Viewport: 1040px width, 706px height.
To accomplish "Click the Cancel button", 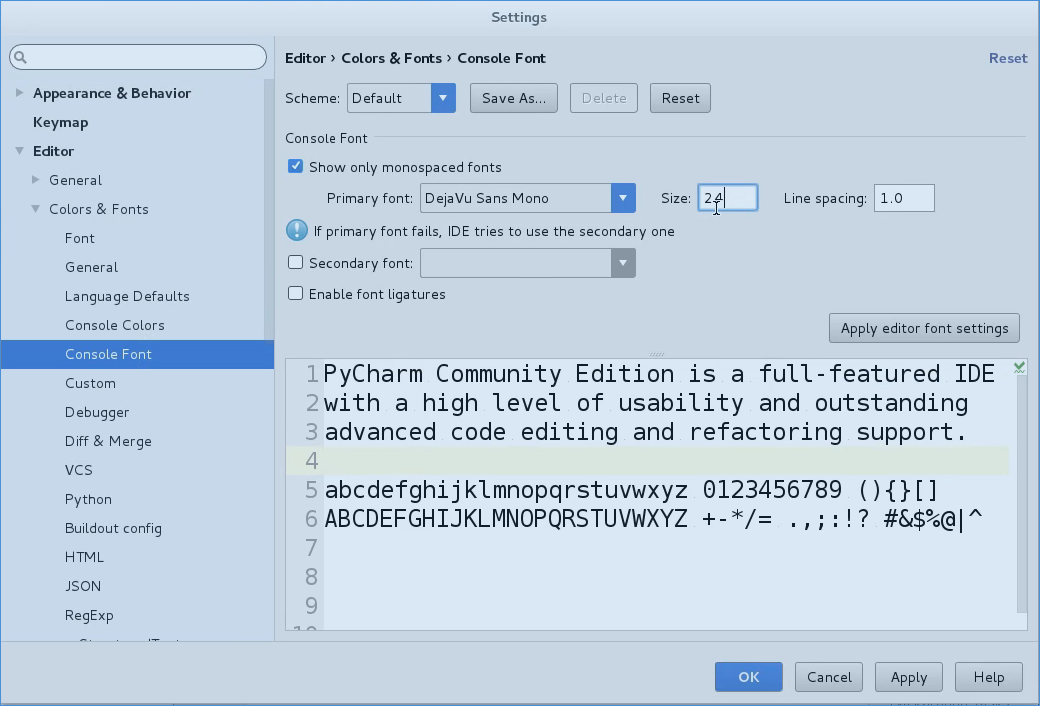I will (829, 677).
